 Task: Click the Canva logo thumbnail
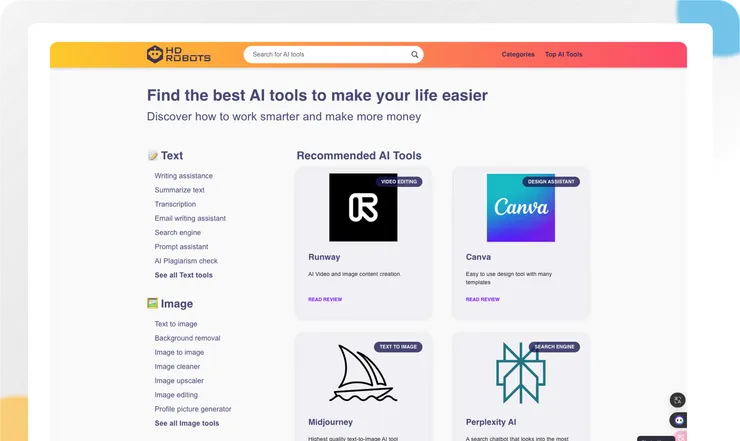[520, 208]
